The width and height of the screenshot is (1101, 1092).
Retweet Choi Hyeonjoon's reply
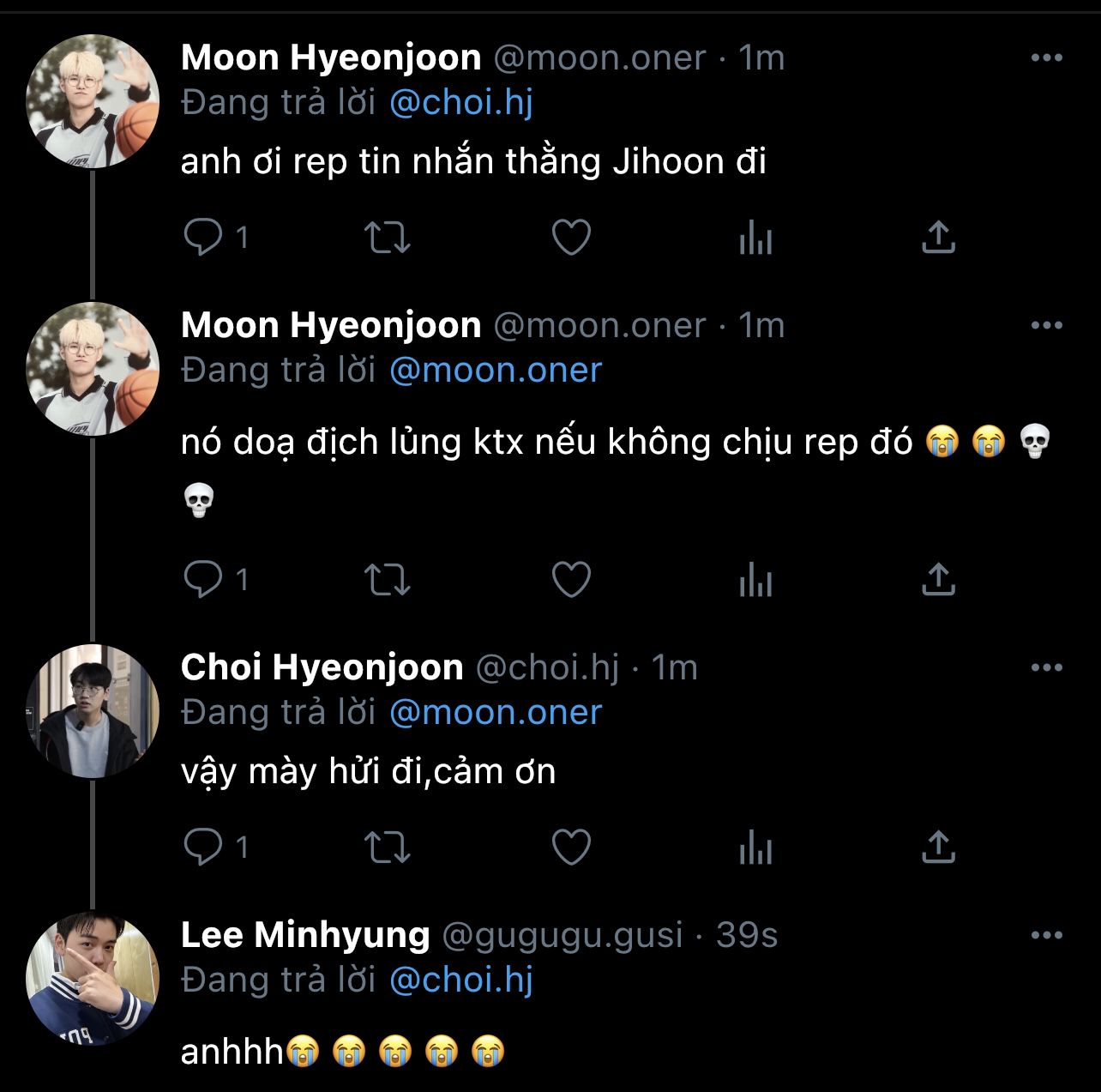[x=388, y=848]
